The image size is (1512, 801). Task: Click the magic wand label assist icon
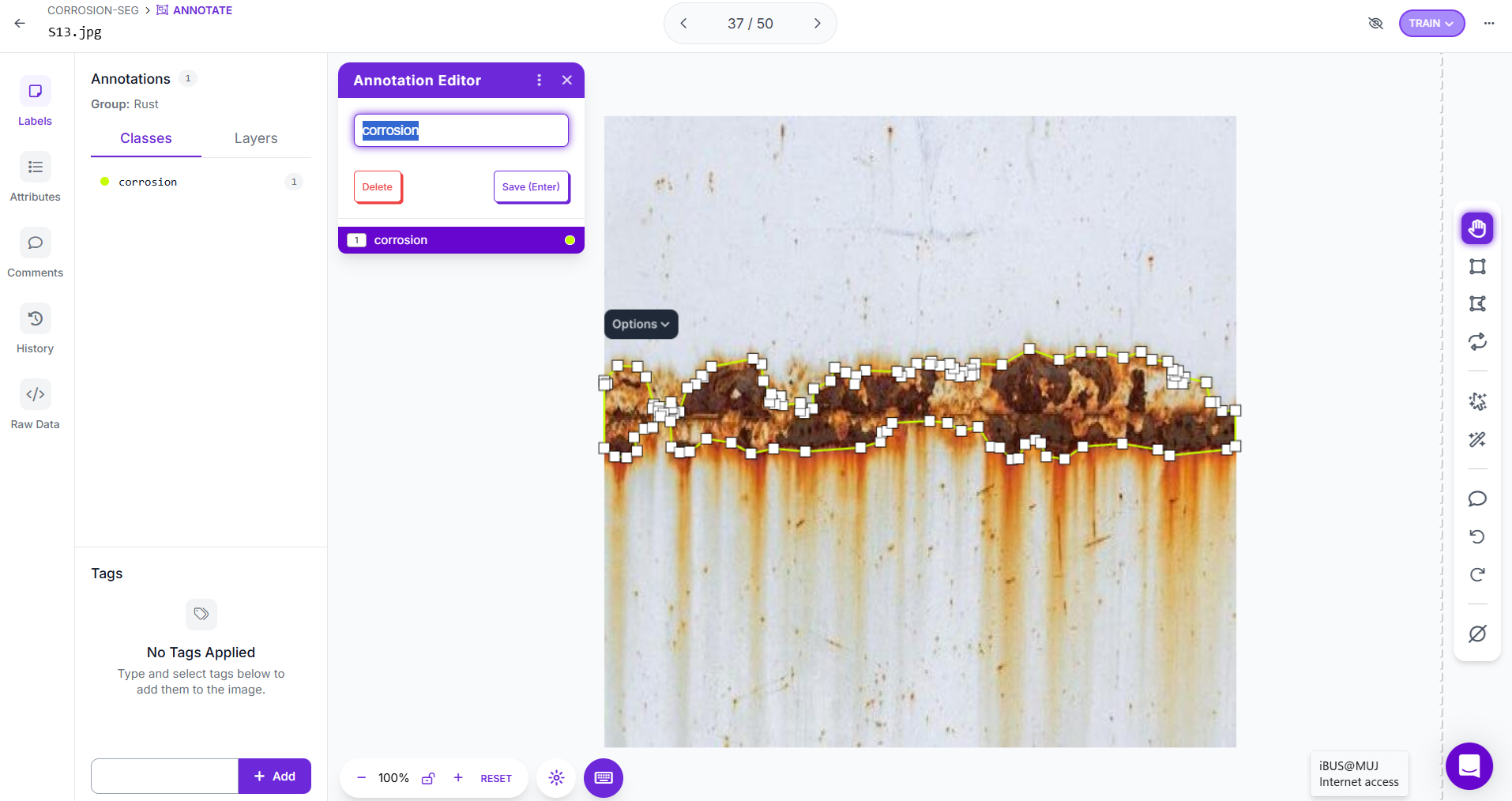point(1477,439)
